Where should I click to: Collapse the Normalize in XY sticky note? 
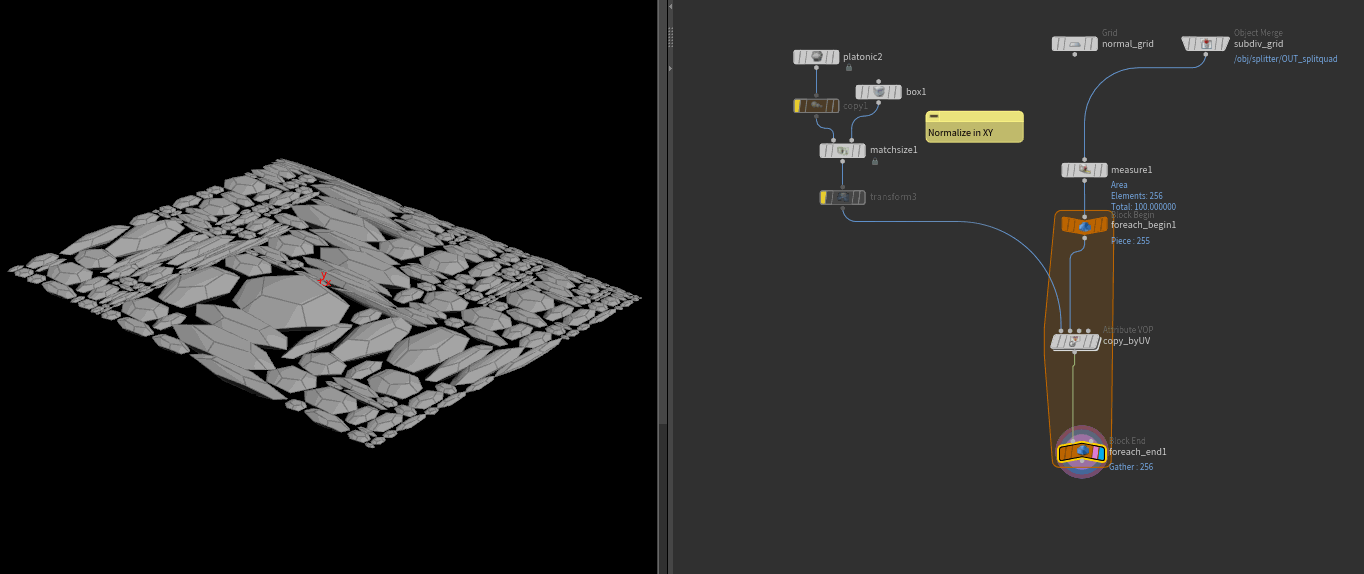point(934,116)
